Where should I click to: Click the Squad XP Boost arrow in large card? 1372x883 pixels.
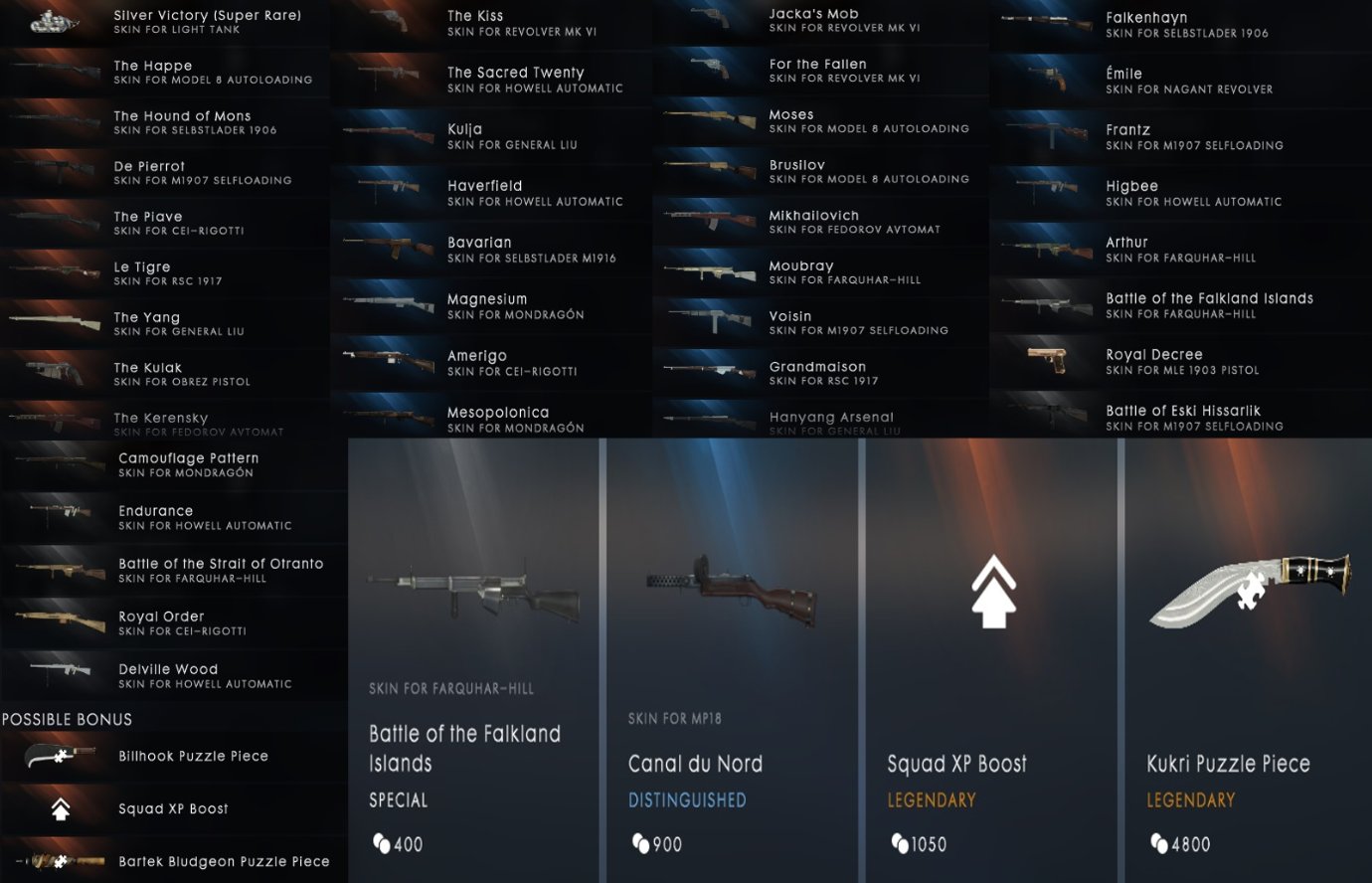pyautogui.click(x=993, y=592)
